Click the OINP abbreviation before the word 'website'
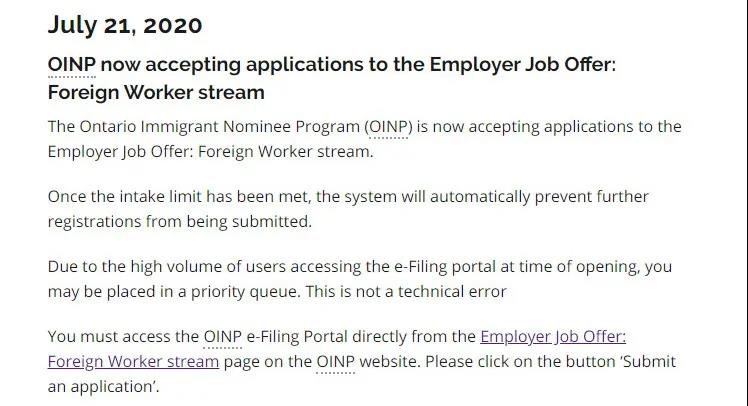Viewport: 748px width, 406px height. click(335, 361)
